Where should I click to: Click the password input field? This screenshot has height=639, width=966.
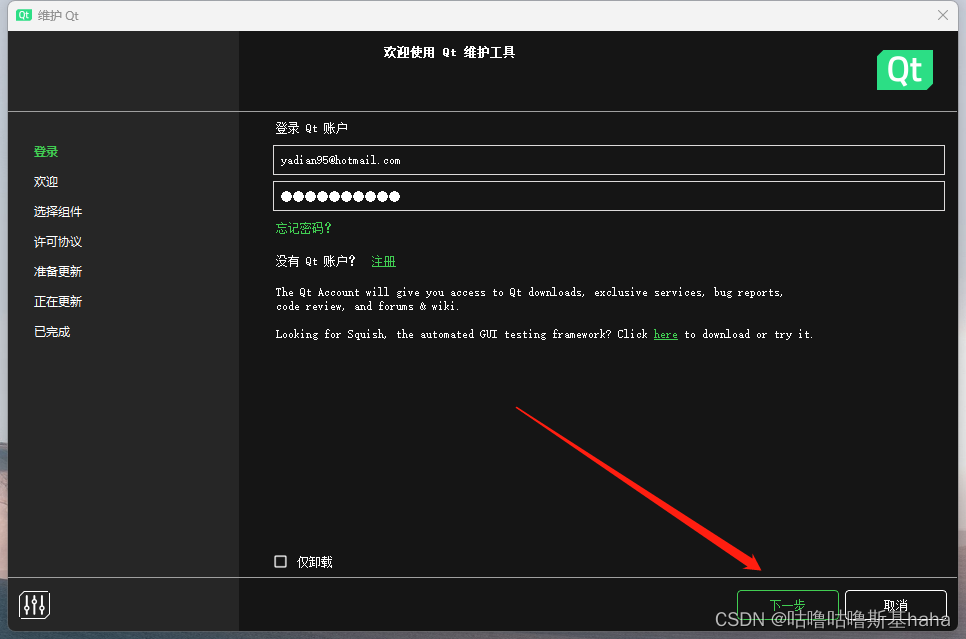click(608, 196)
